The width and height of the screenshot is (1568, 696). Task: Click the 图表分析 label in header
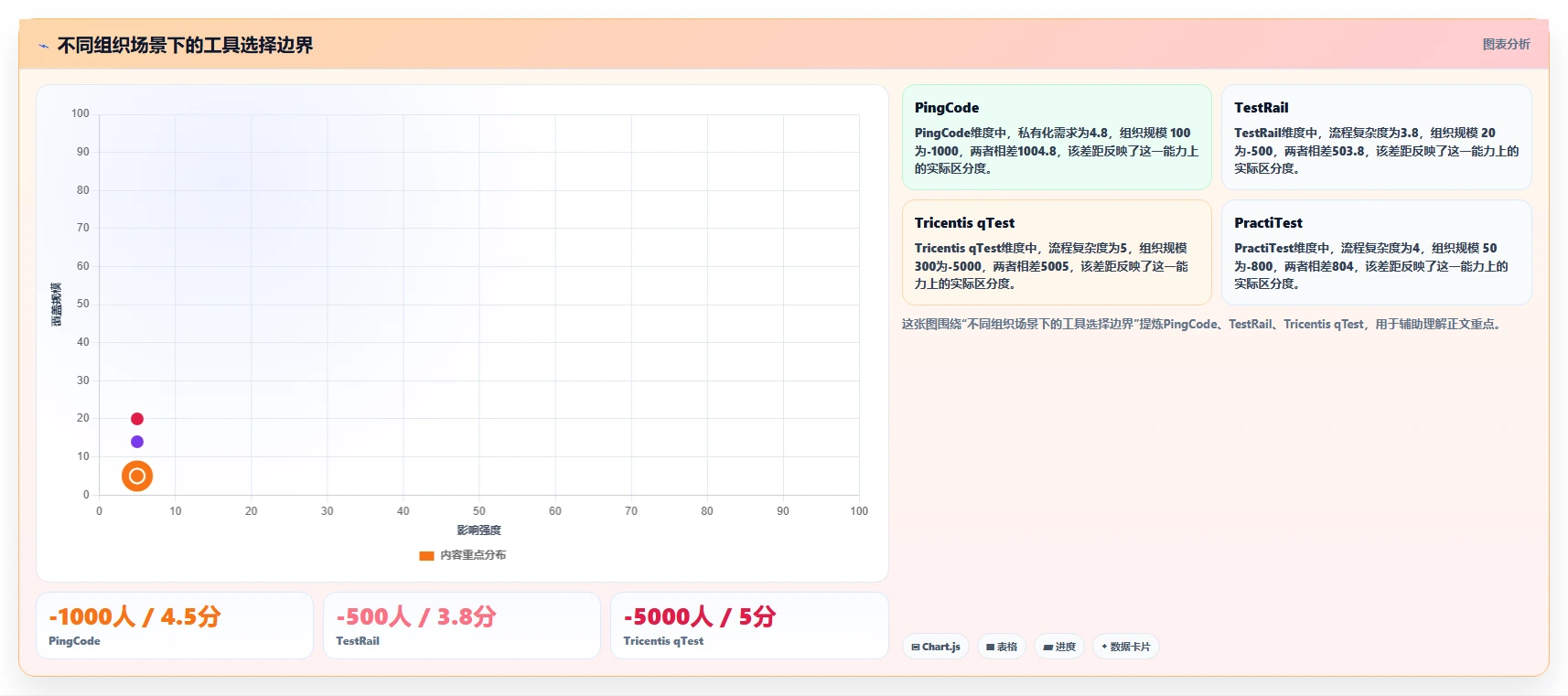click(1506, 44)
